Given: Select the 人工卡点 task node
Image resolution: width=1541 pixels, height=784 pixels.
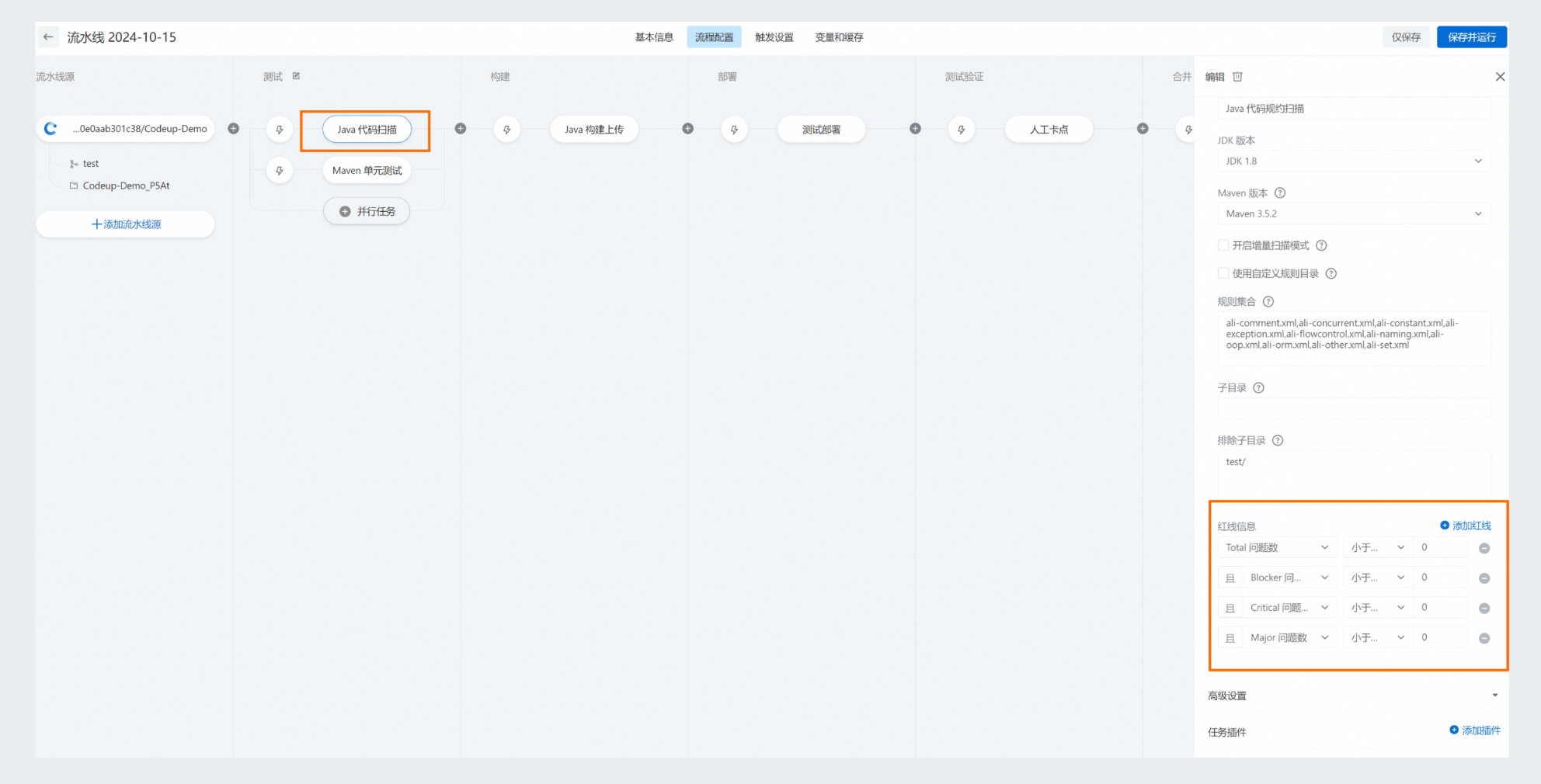Looking at the screenshot, I should tap(1049, 130).
